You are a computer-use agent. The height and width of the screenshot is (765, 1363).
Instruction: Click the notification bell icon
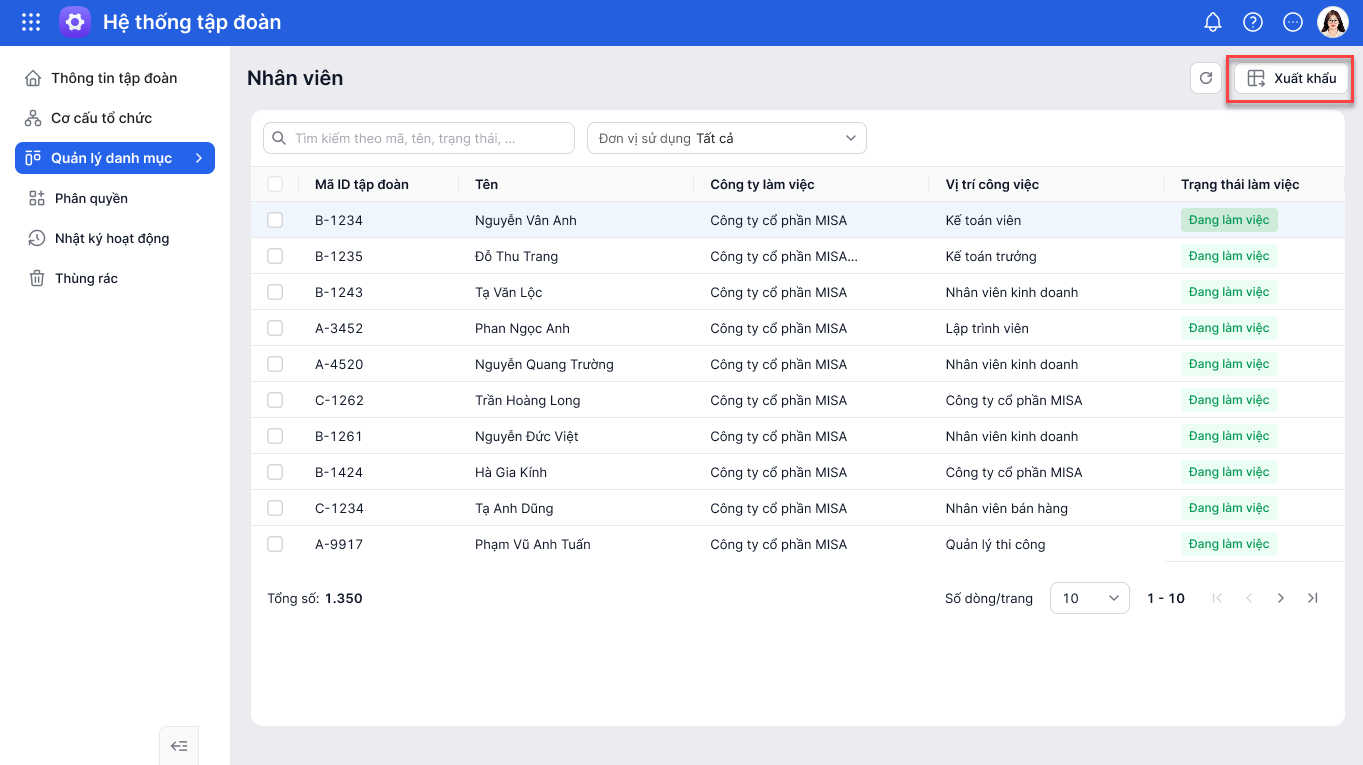tap(1213, 22)
